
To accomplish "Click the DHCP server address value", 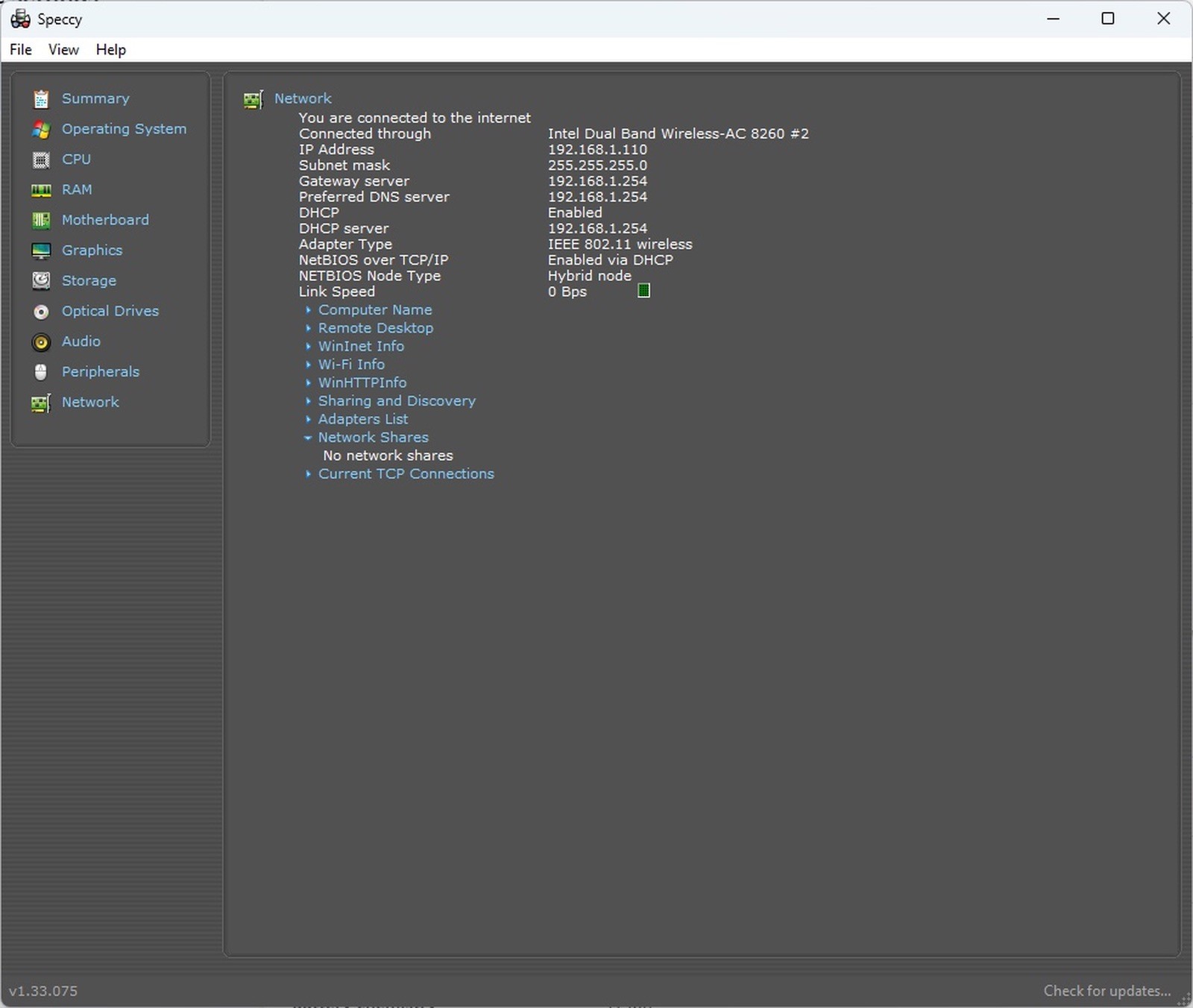I will [x=597, y=229].
